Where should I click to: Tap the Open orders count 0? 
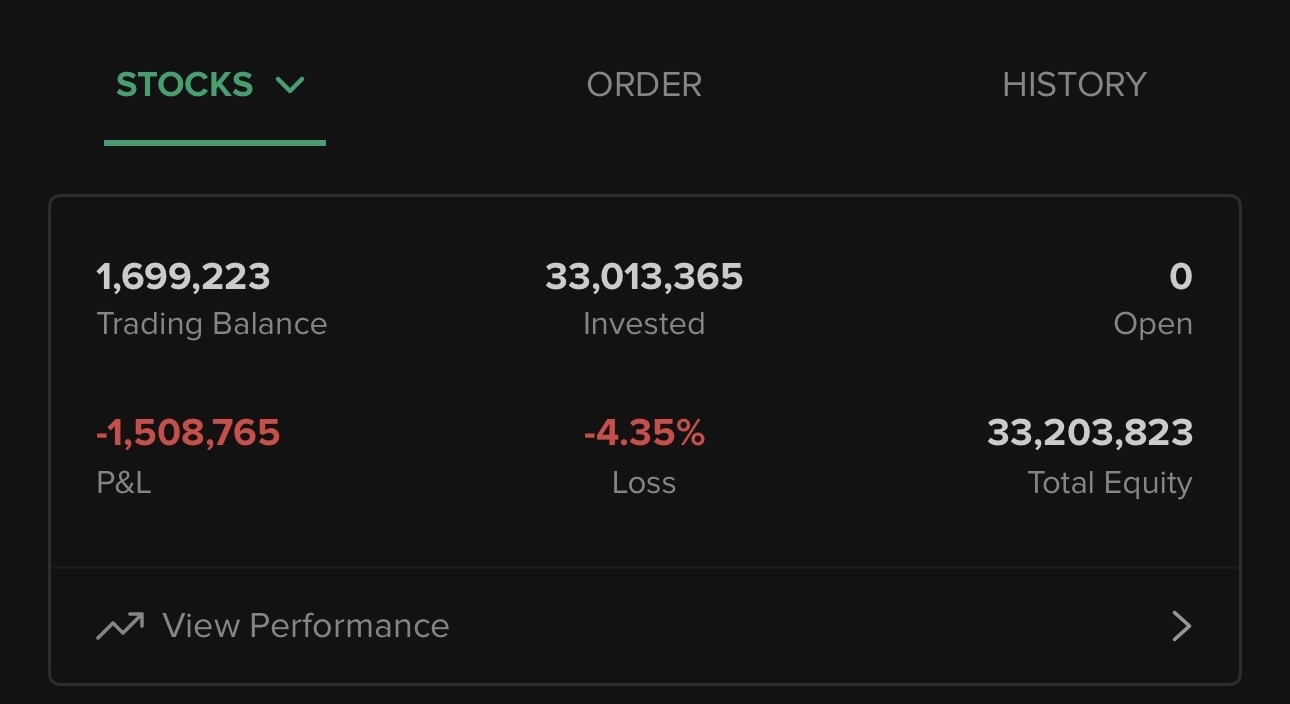[x=1181, y=277]
